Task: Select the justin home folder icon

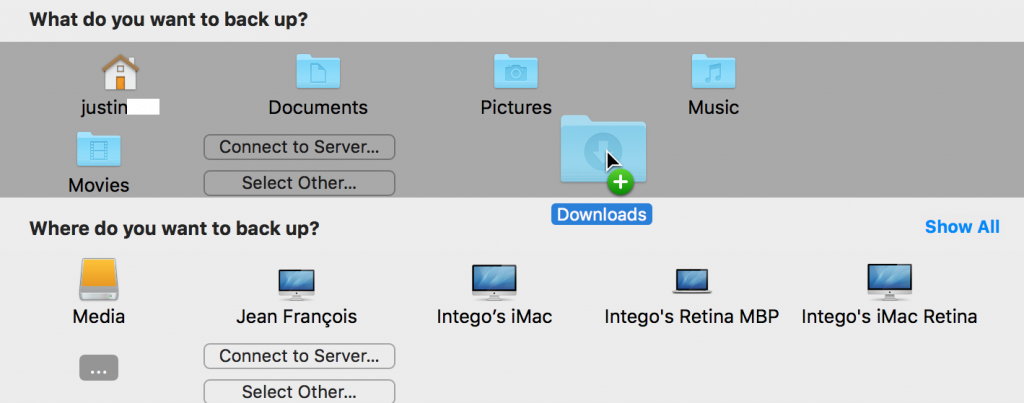Action: [x=120, y=72]
